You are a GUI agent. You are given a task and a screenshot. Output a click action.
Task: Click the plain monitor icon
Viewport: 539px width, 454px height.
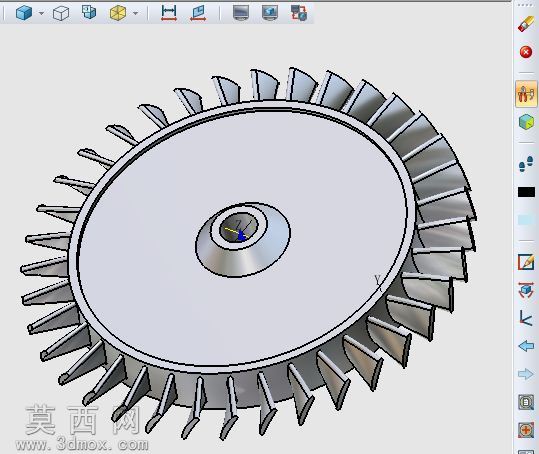(241, 13)
